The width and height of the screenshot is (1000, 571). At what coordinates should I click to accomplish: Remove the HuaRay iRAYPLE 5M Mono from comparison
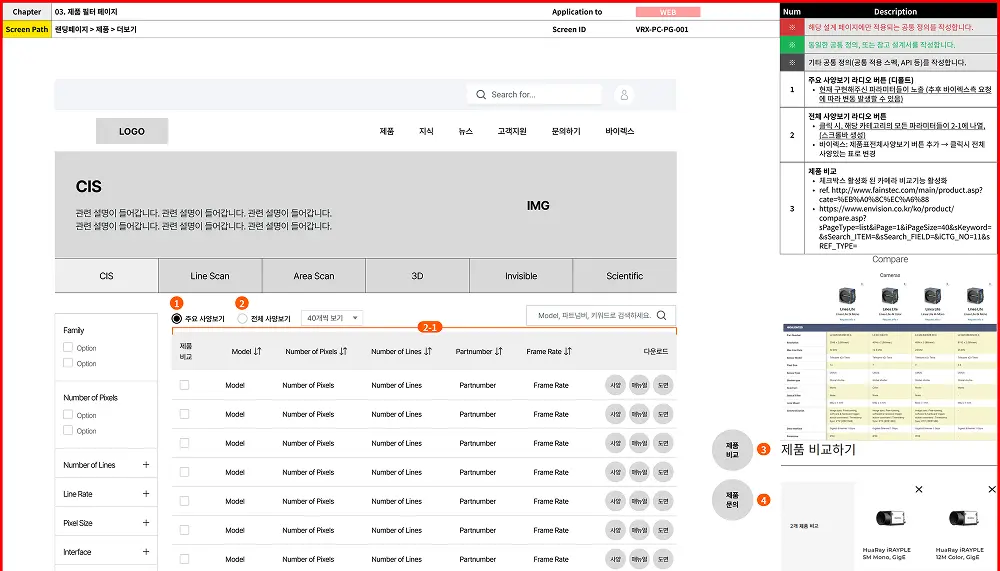919,490
